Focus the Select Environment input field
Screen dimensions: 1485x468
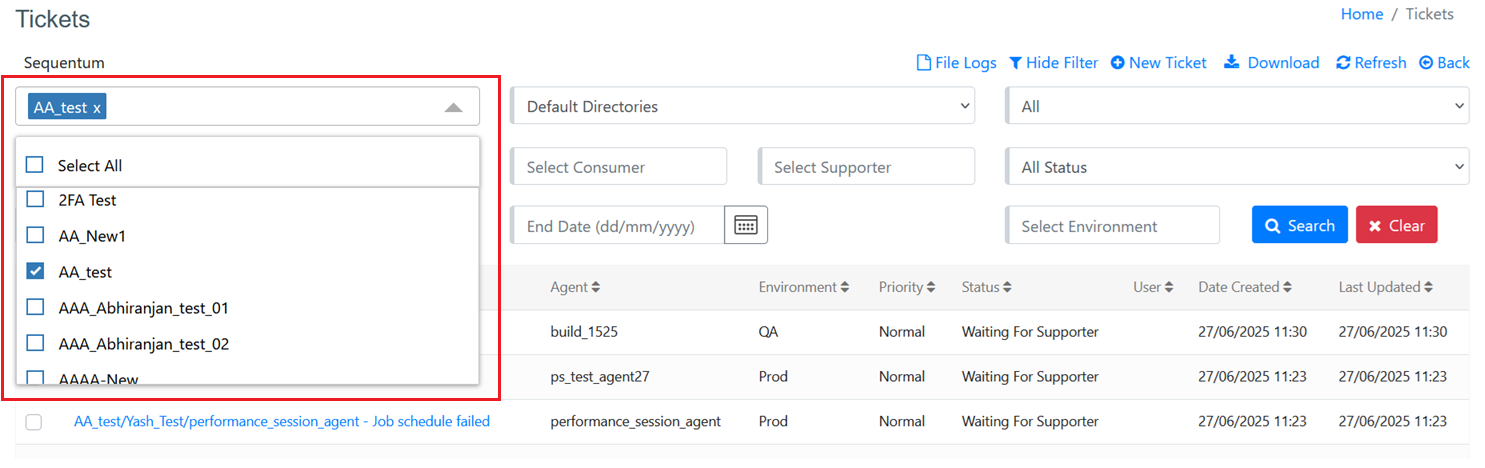pyautogui.click(x=1112, y=226)
